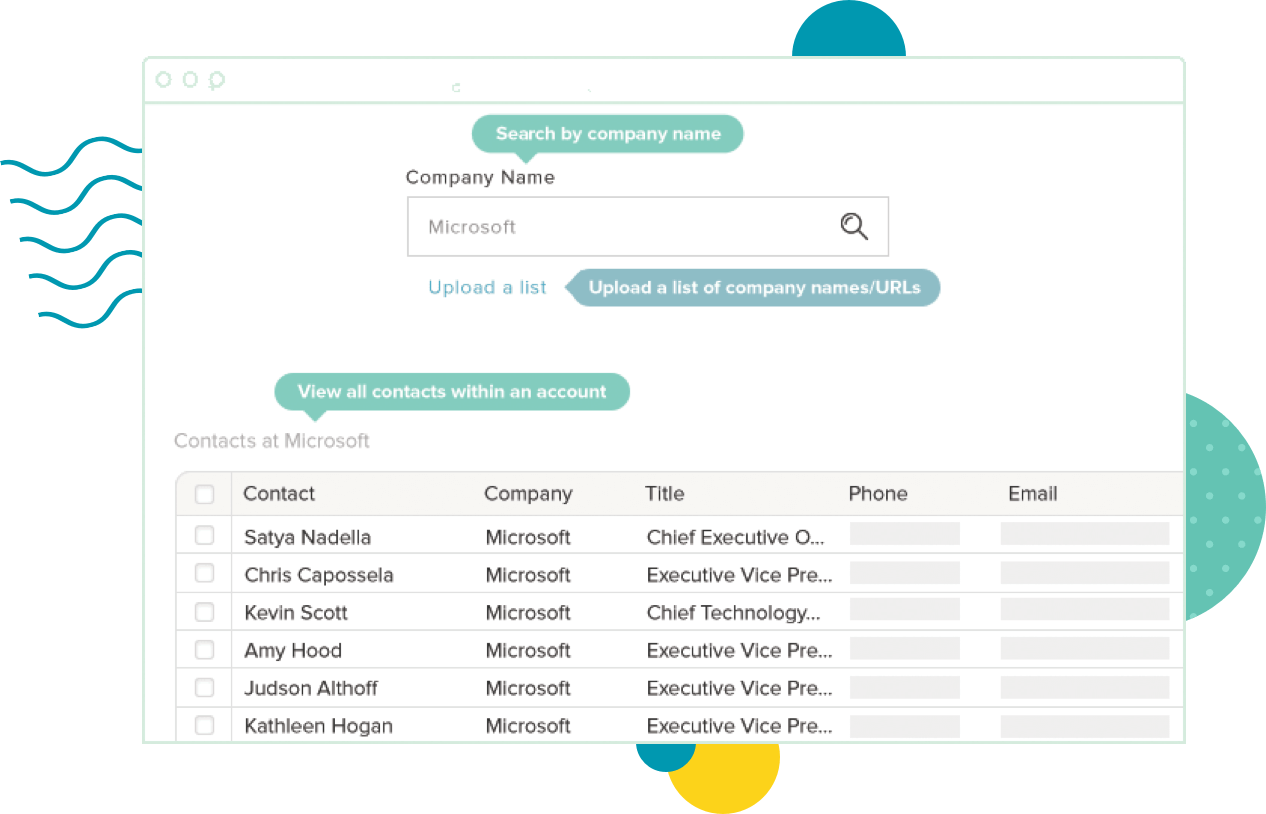Open the Upload a list link
This screenshot has height=814, width=1266.
pos(487,288)
